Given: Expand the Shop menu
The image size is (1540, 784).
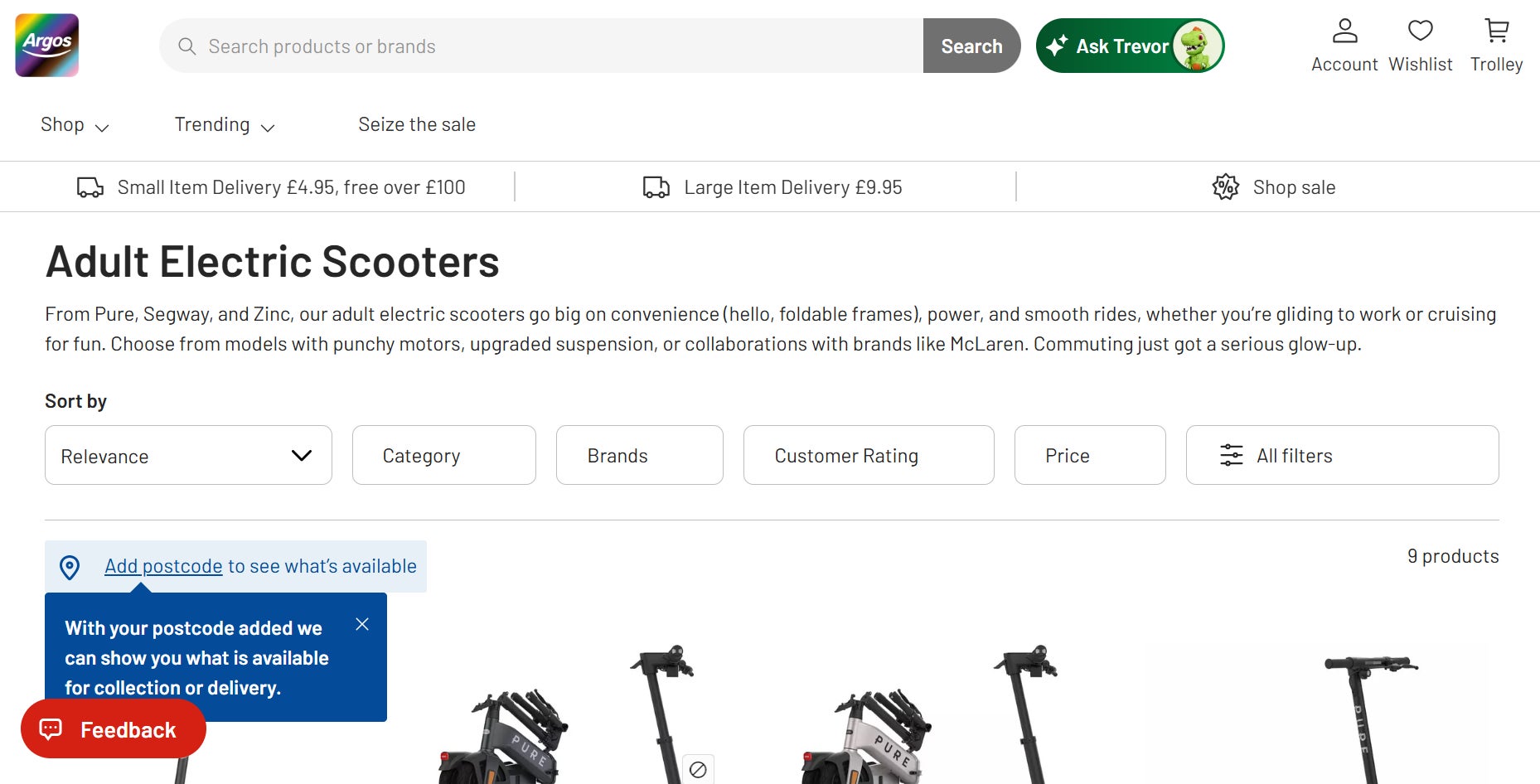Looking at the screenshot, I should pyautogui.click(x=75, y=125).
